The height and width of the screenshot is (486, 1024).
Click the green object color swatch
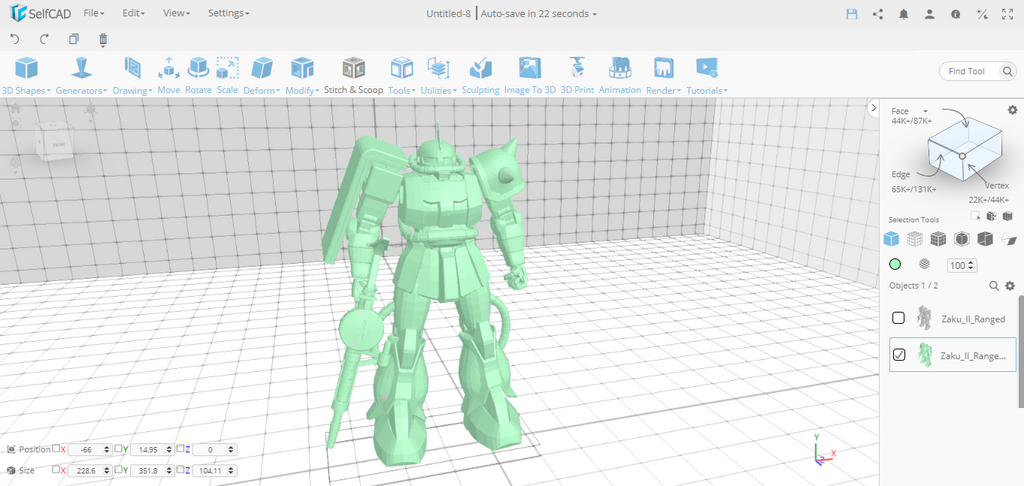point(895,265)
